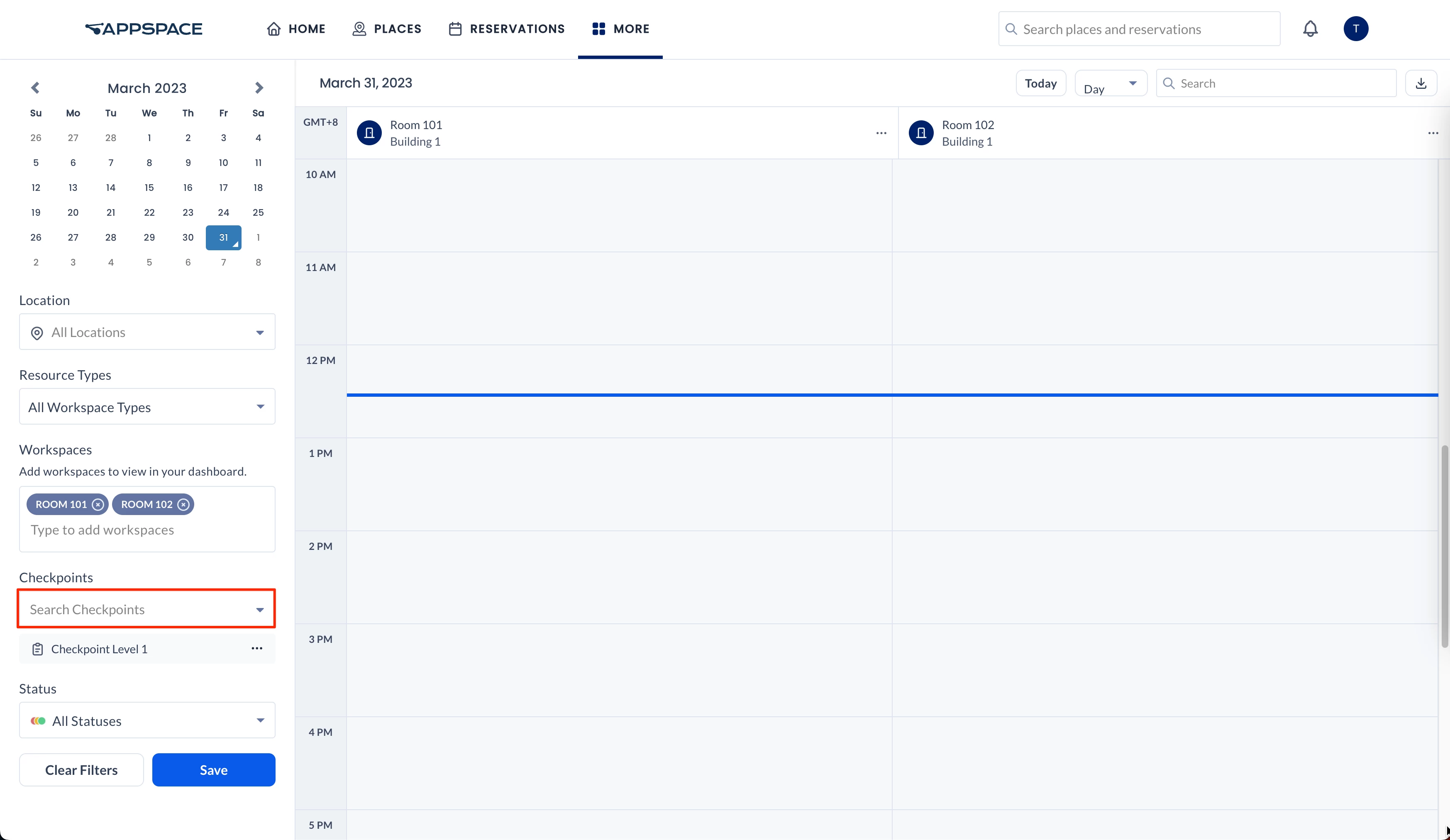Click the notification bell icon
This screenshot has height=840, width=1450.
coord(1310,29)
